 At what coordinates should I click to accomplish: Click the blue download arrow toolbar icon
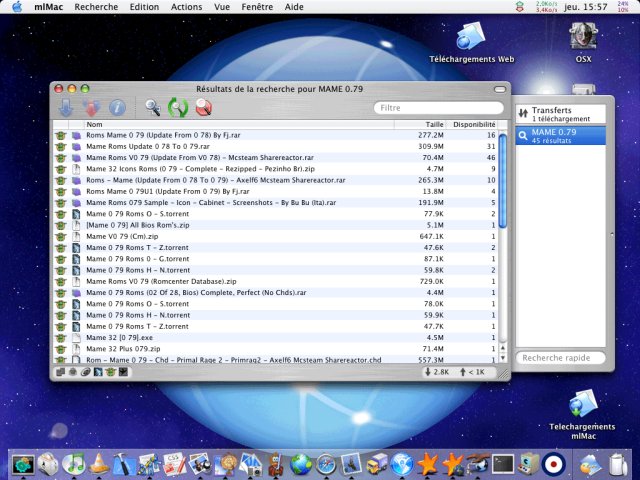[x=66, y=107]
